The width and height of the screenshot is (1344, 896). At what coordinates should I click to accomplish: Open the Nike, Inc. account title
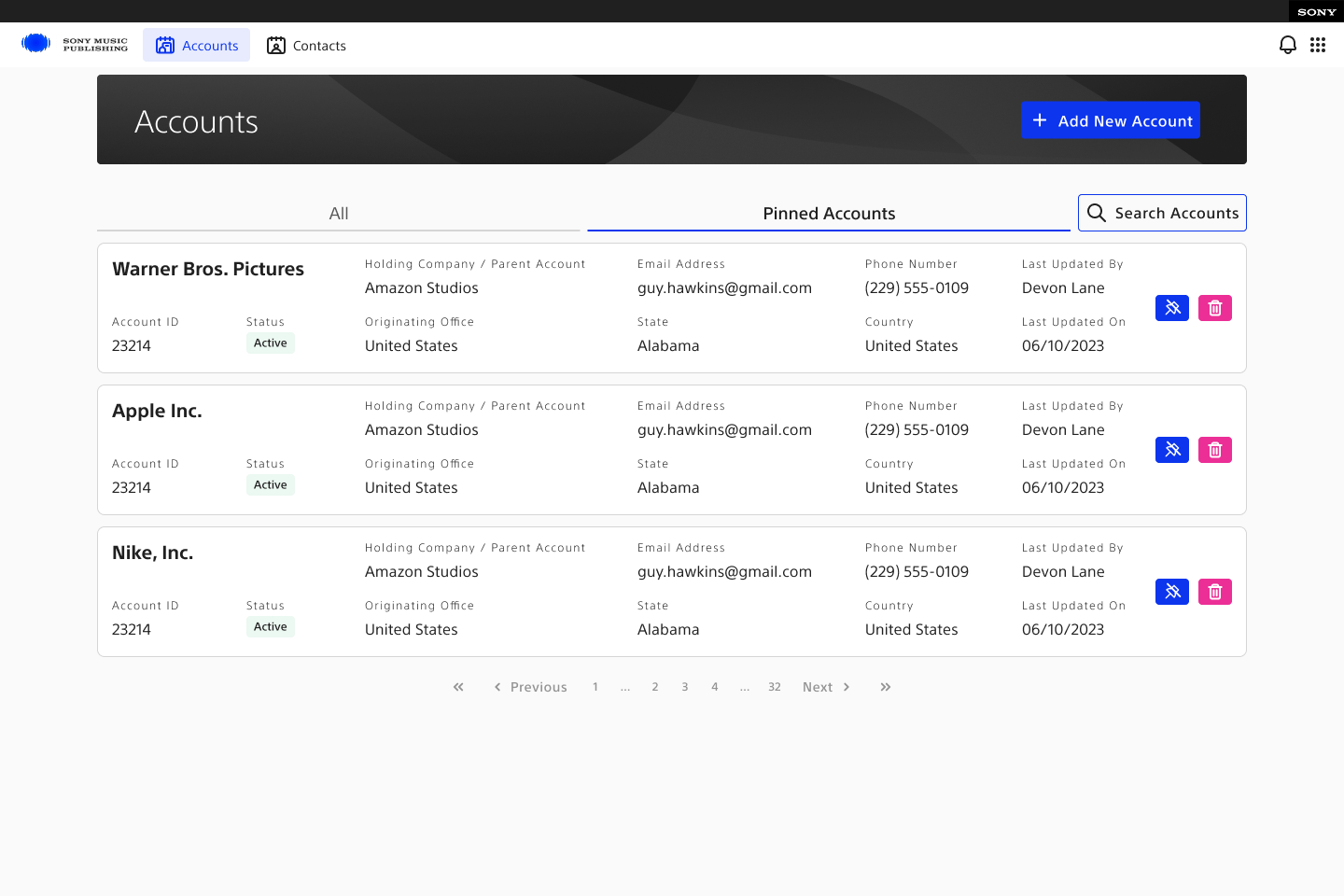click(153, 553)
